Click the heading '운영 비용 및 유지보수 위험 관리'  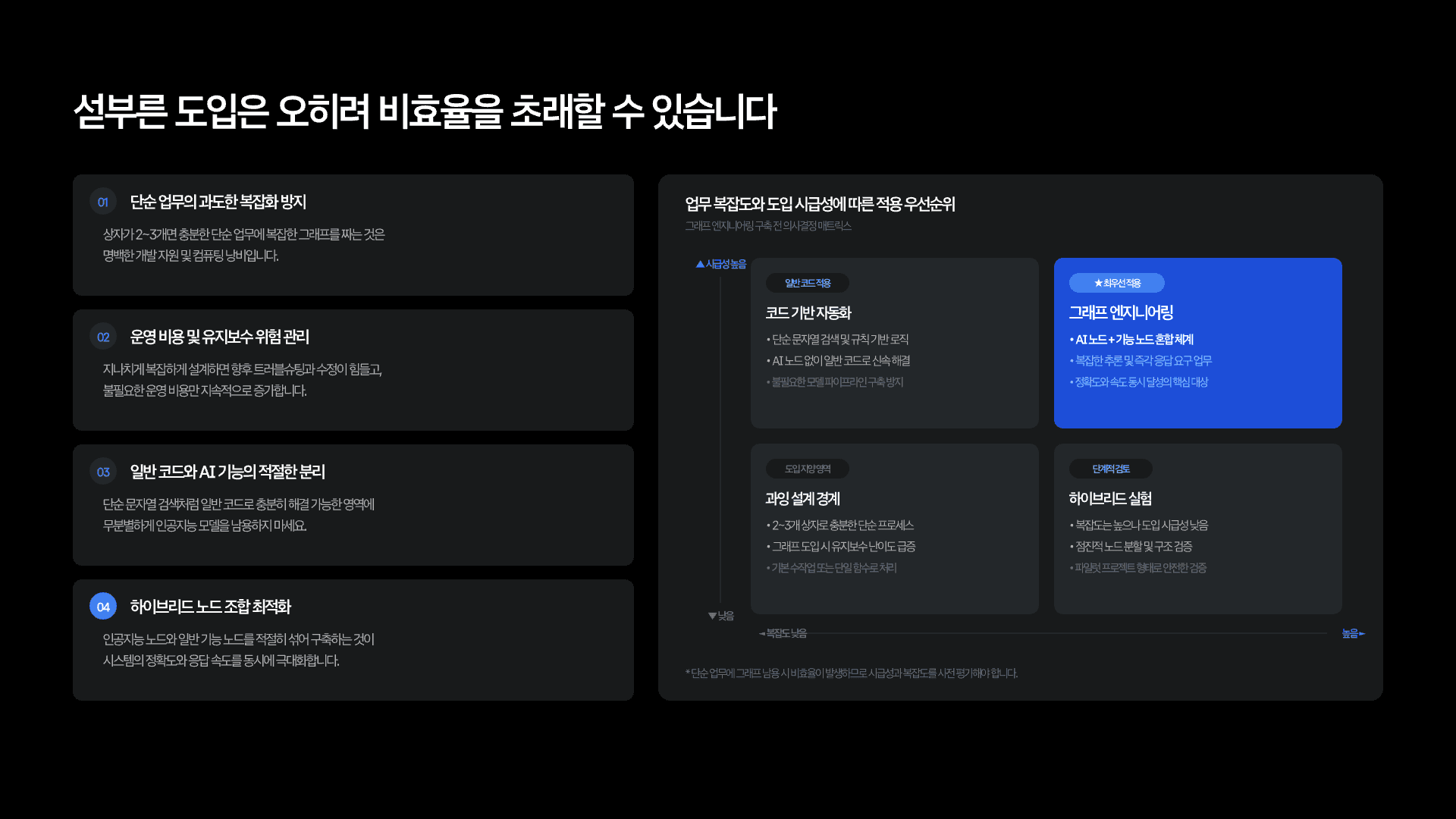(220, 337)
